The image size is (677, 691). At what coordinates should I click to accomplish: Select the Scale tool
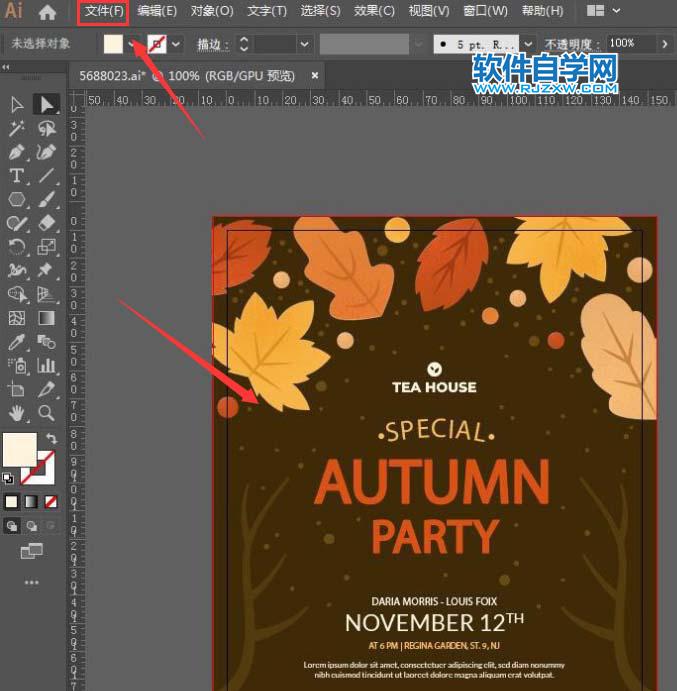(46, 247)
